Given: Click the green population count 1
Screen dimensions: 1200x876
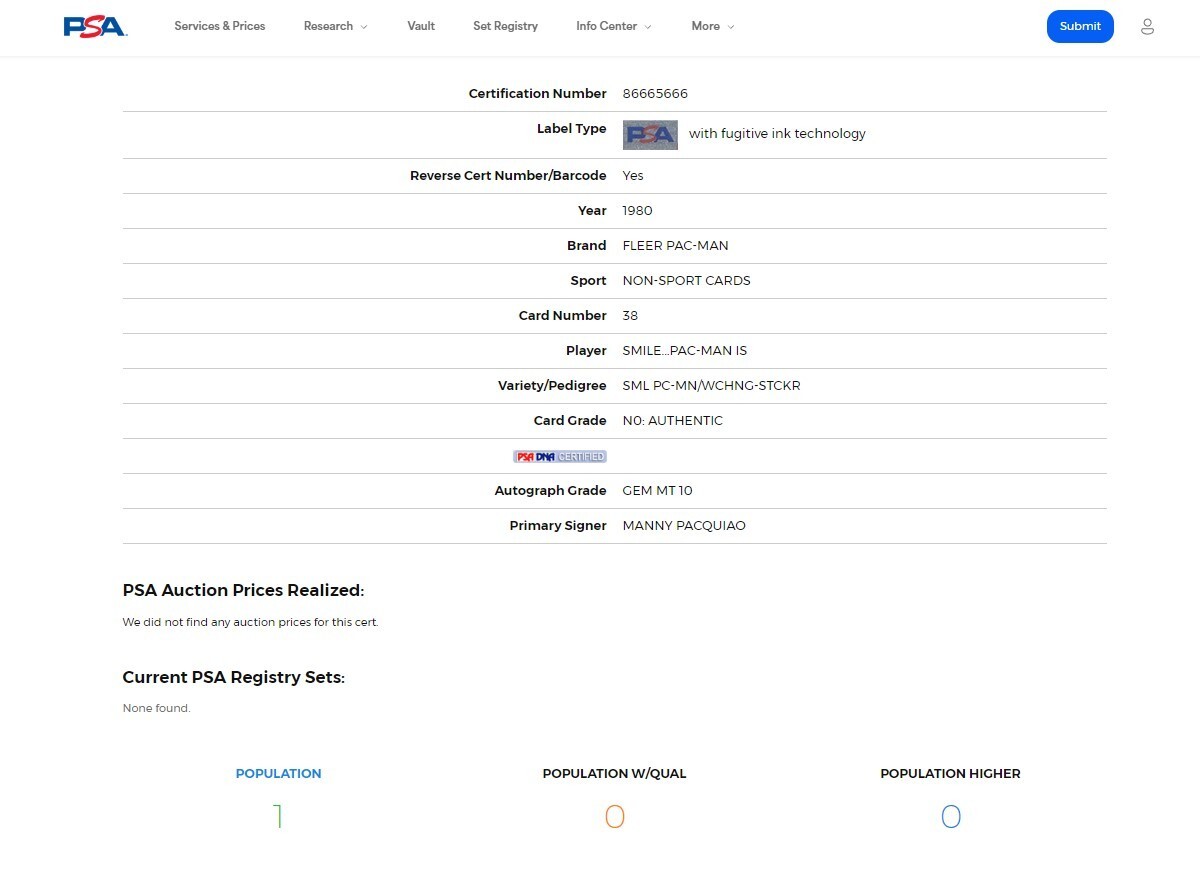Looking at the screenshot, I should 278,817.
